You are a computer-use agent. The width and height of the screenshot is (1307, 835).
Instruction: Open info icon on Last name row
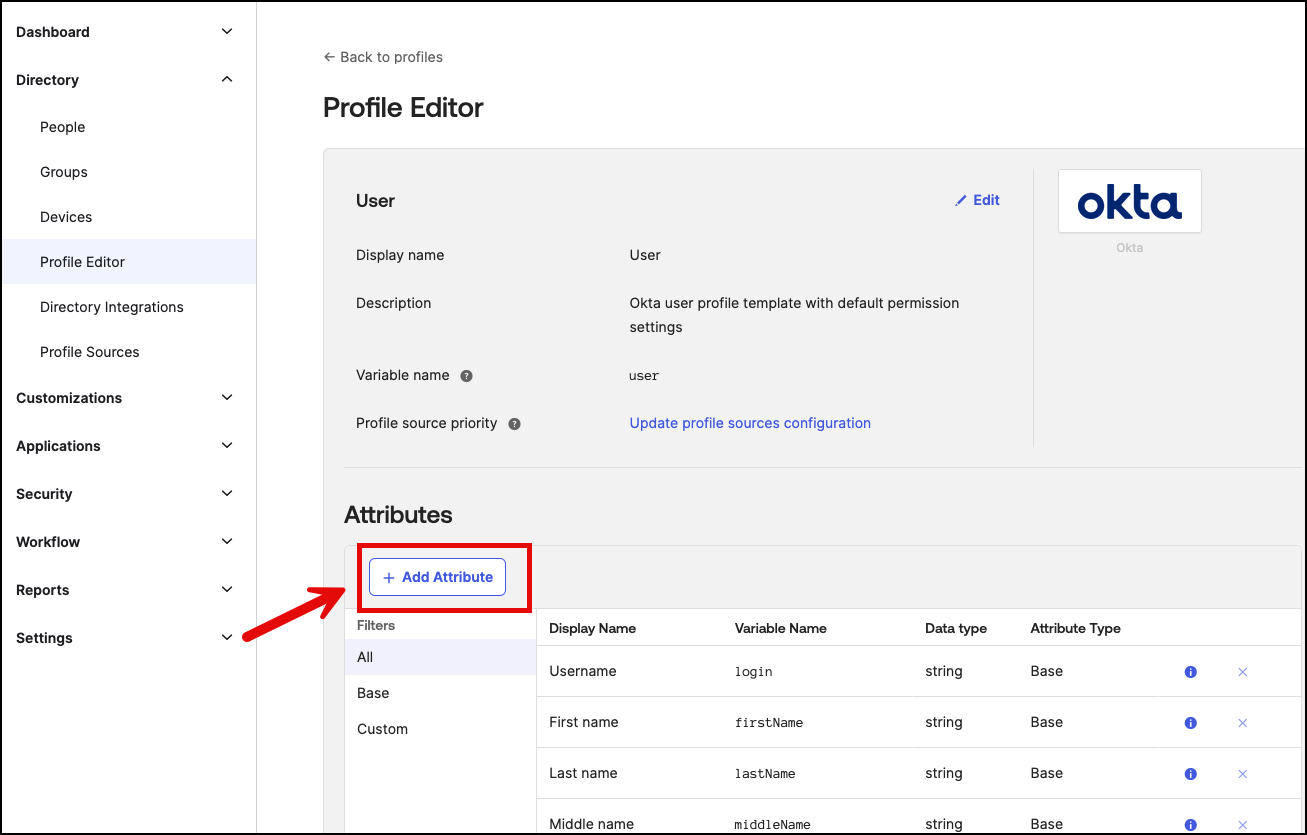click(1190, 774)
